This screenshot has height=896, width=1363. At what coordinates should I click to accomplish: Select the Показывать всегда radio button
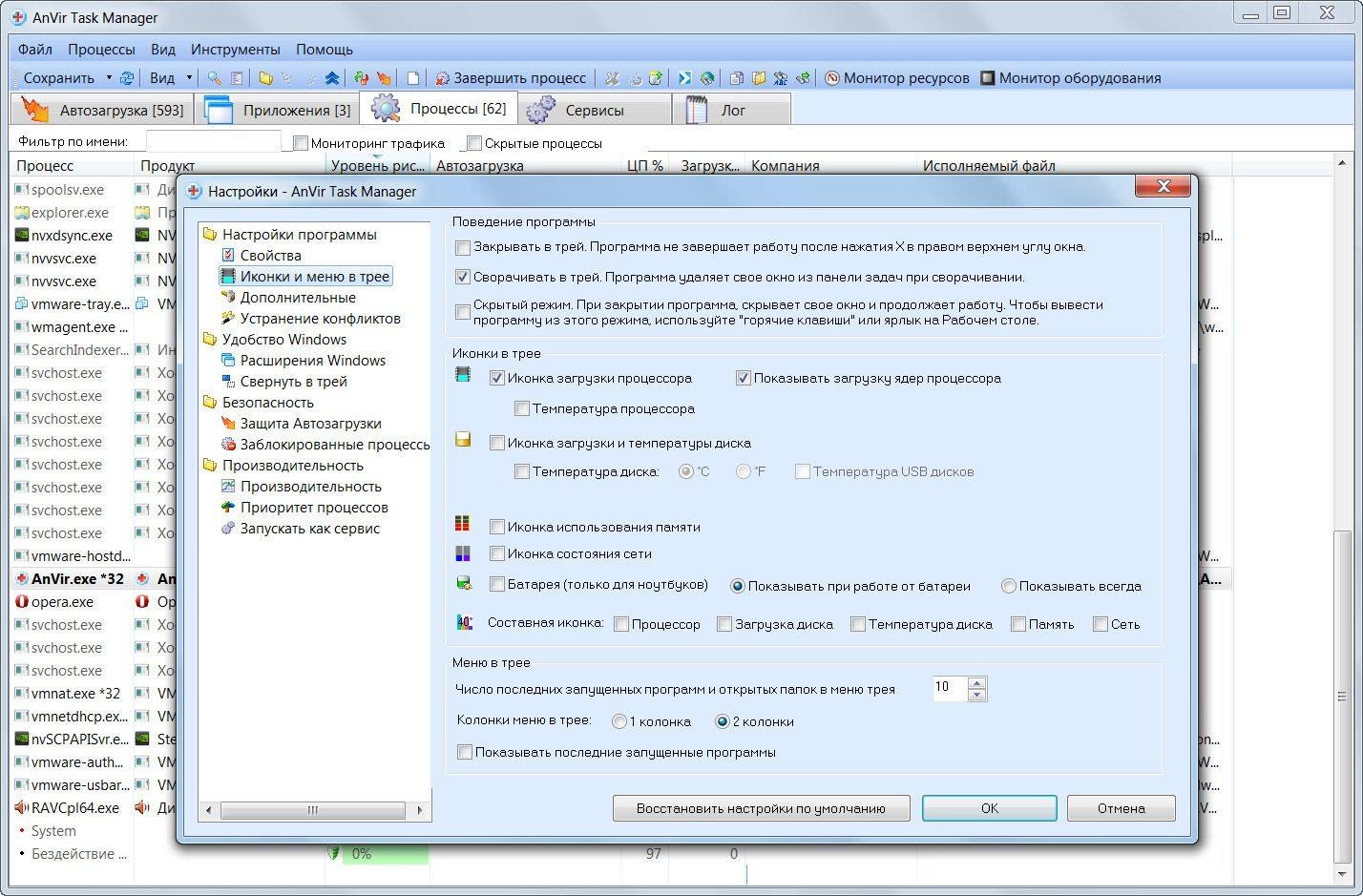tap(1008, 587)
